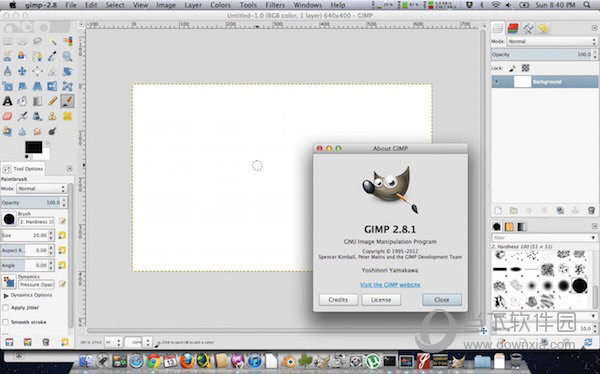Duplicate the layer using Layers panel button
The image size is (600, 374).
click(x=560, y=211)
